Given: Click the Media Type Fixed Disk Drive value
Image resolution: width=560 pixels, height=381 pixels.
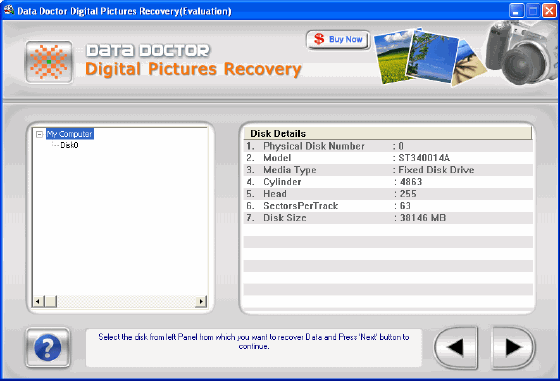Looking at the screenshot, I should tap(436, 170).
